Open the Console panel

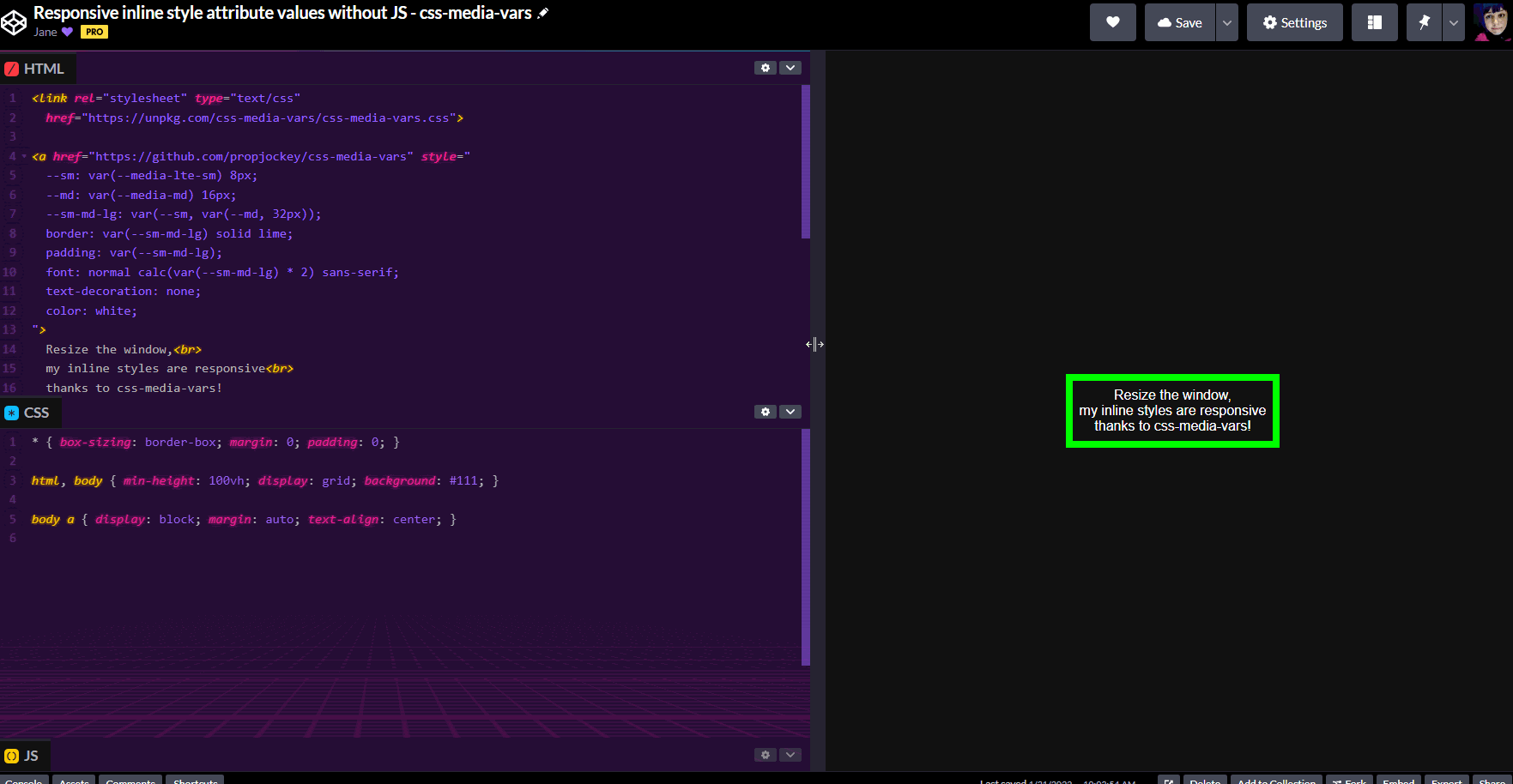[x=23, y=781]
